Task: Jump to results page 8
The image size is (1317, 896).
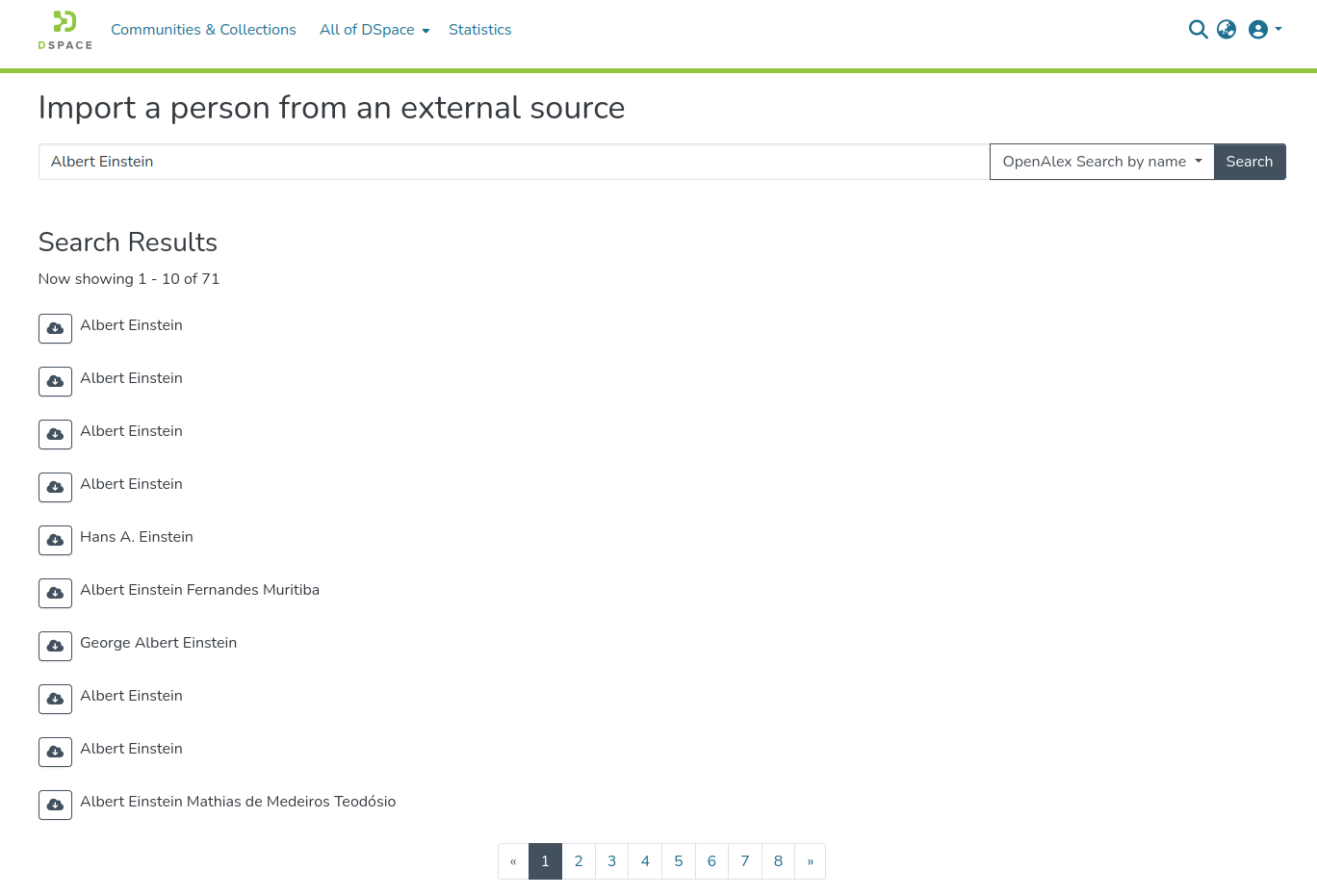Action: point(778,861)
